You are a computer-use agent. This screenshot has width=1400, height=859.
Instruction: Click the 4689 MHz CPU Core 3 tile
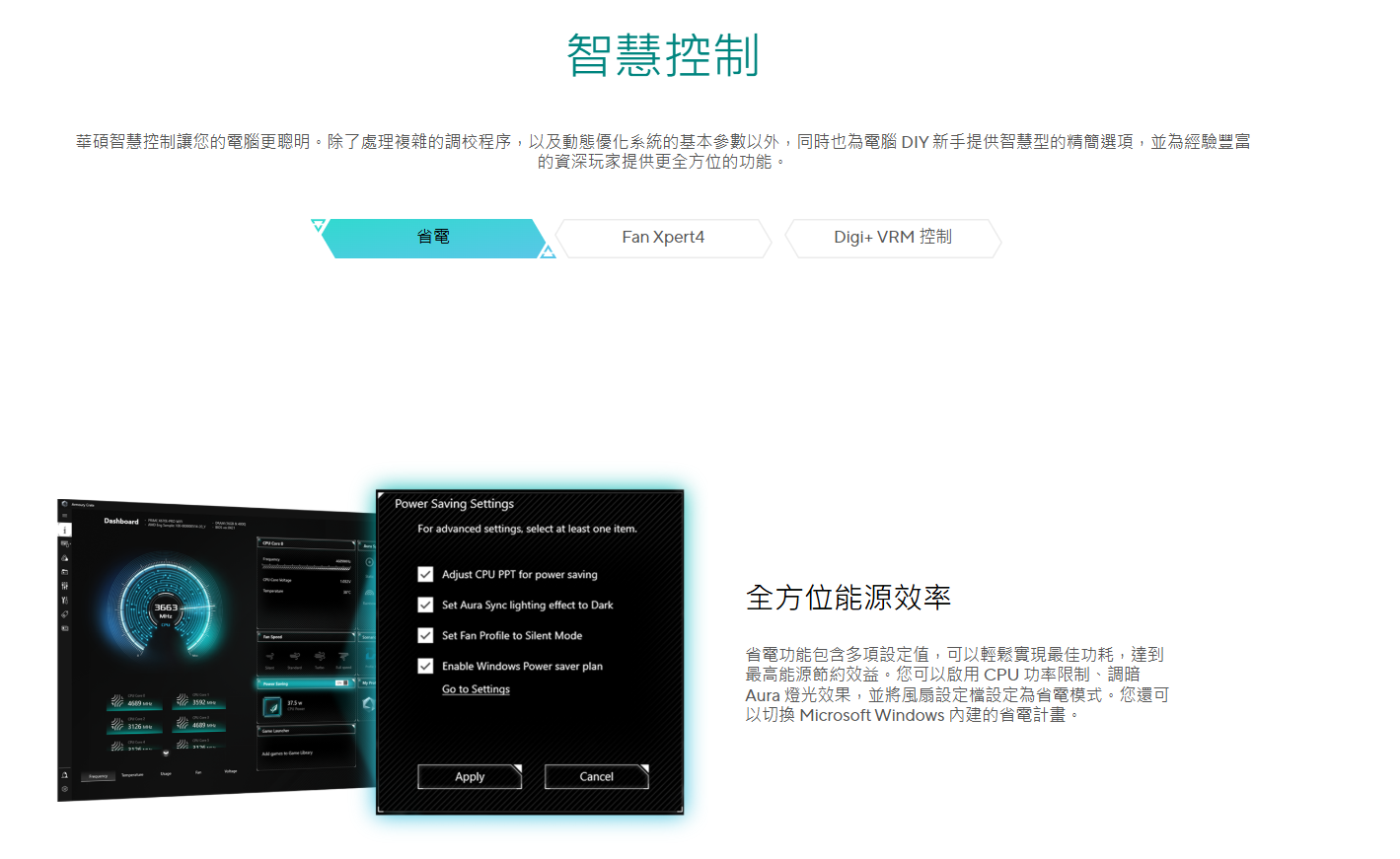click(197, 723)
